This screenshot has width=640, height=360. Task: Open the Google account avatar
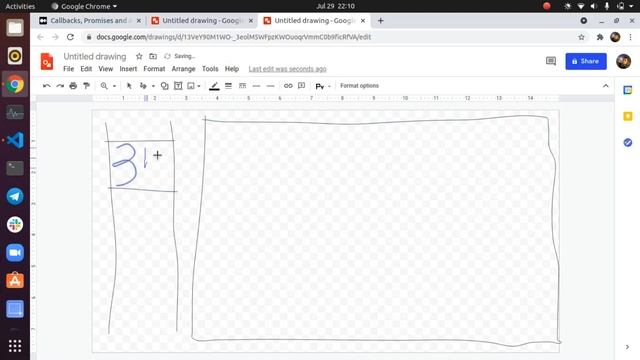623,61
